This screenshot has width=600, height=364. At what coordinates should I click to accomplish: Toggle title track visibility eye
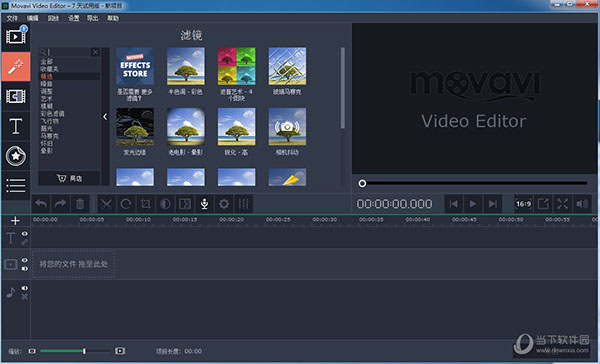[x=24, y=233]
